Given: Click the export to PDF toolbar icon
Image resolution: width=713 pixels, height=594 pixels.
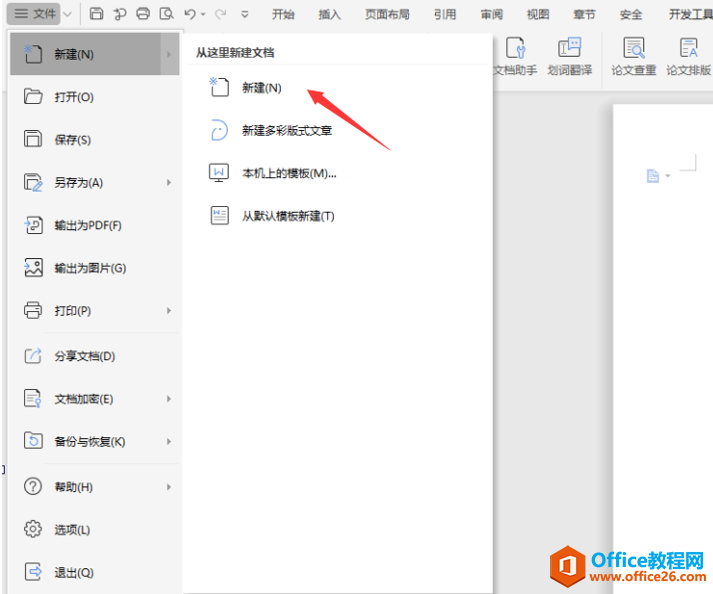Looking at the screenshot, I should tap(120, 14).
